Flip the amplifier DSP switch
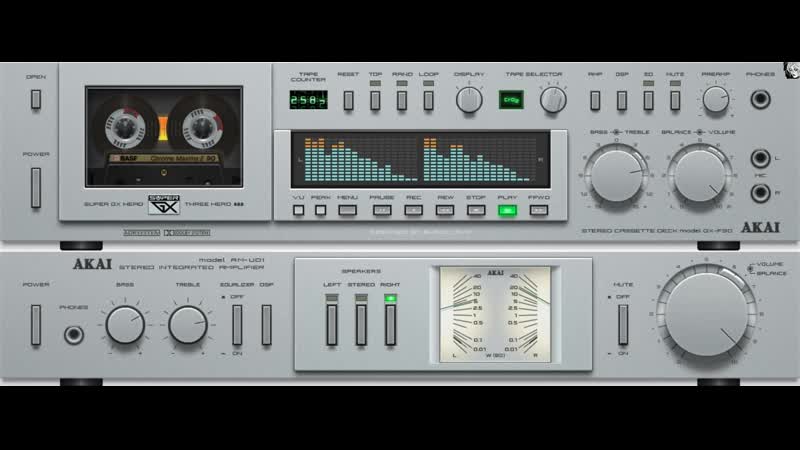The height and width of the screenshot is (450, 800). (x=266, y=325)
